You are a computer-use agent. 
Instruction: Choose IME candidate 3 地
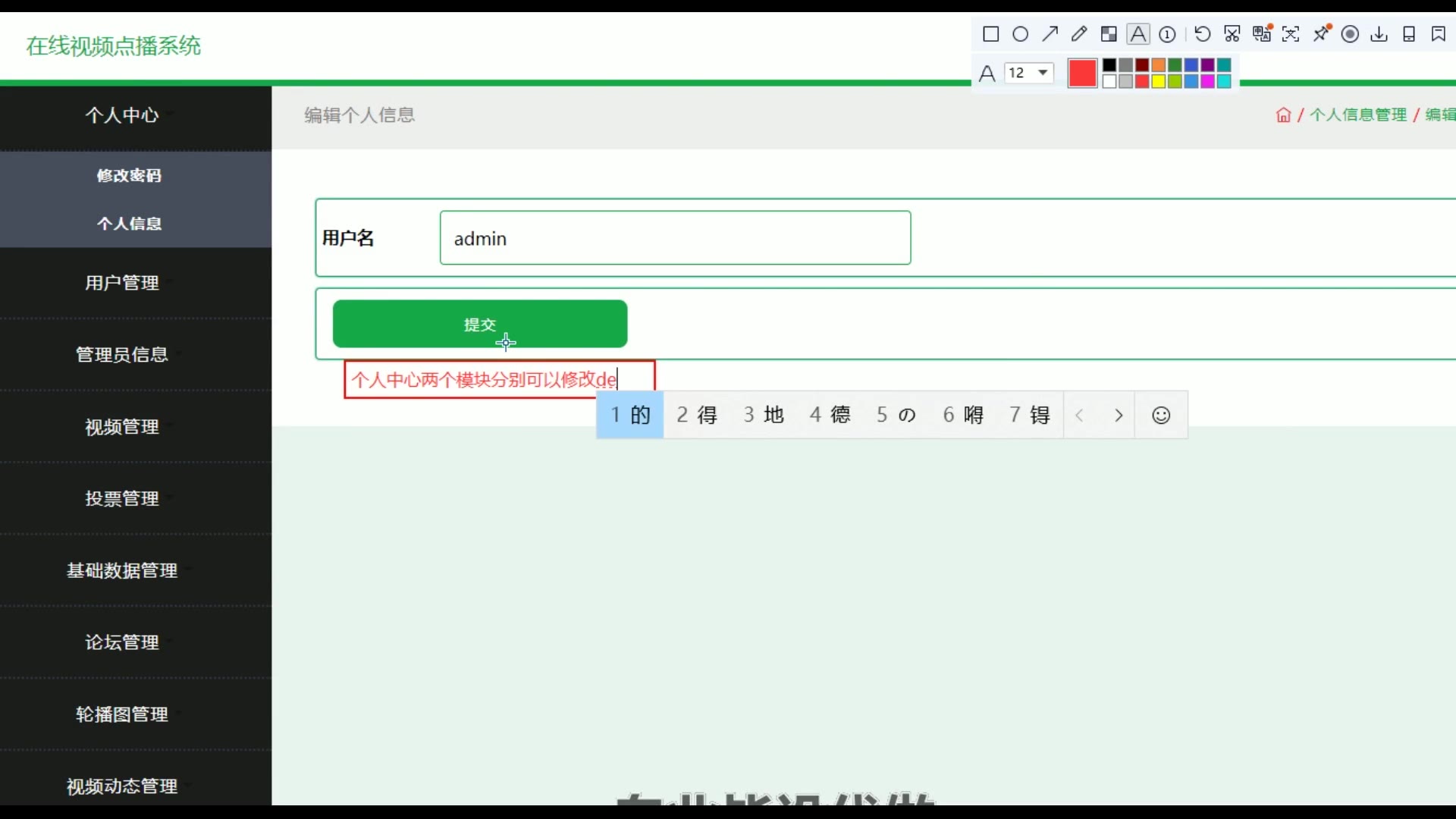tap(764, 415)
